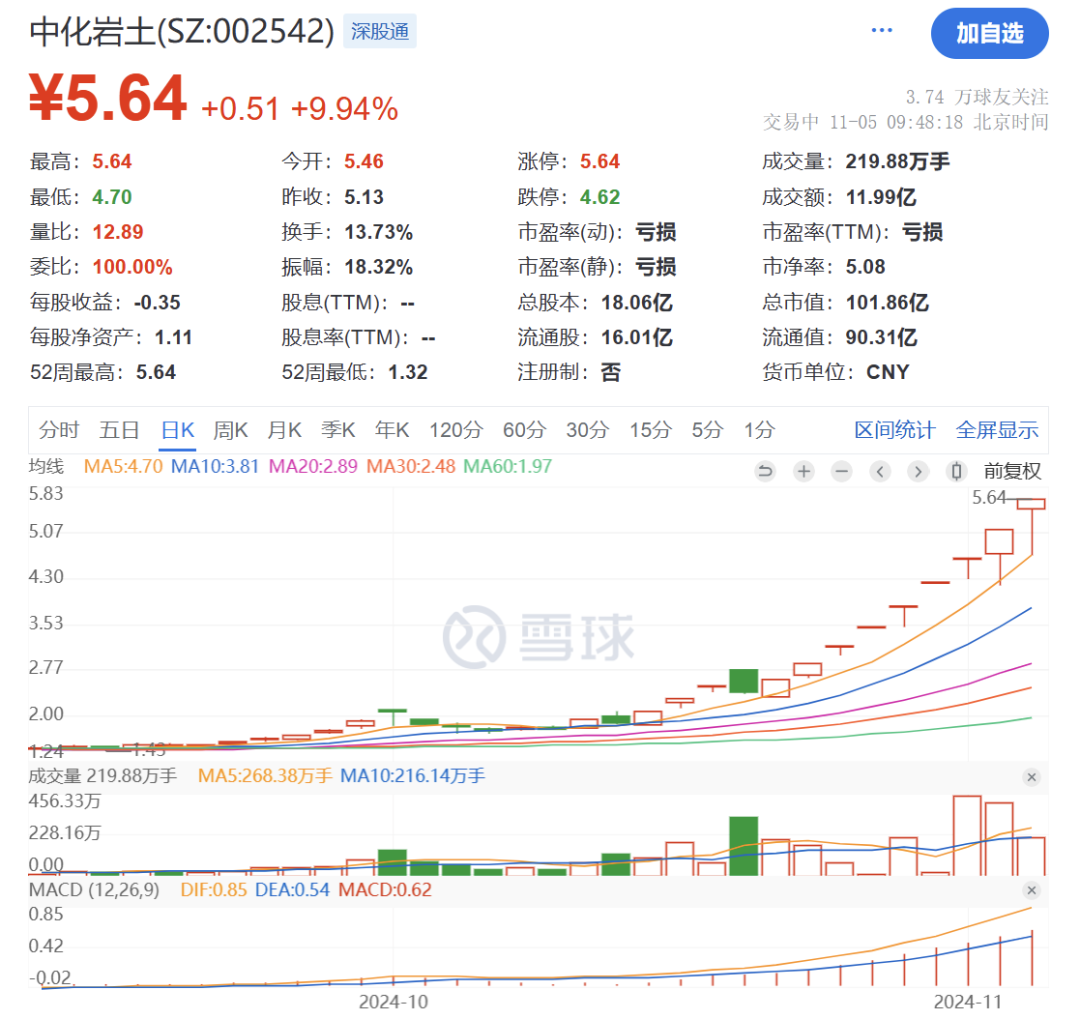This screenshot has height=1019, width=1080.
Task: Close the 成交量 volume indicator panel
Action: coord(1031,777)
